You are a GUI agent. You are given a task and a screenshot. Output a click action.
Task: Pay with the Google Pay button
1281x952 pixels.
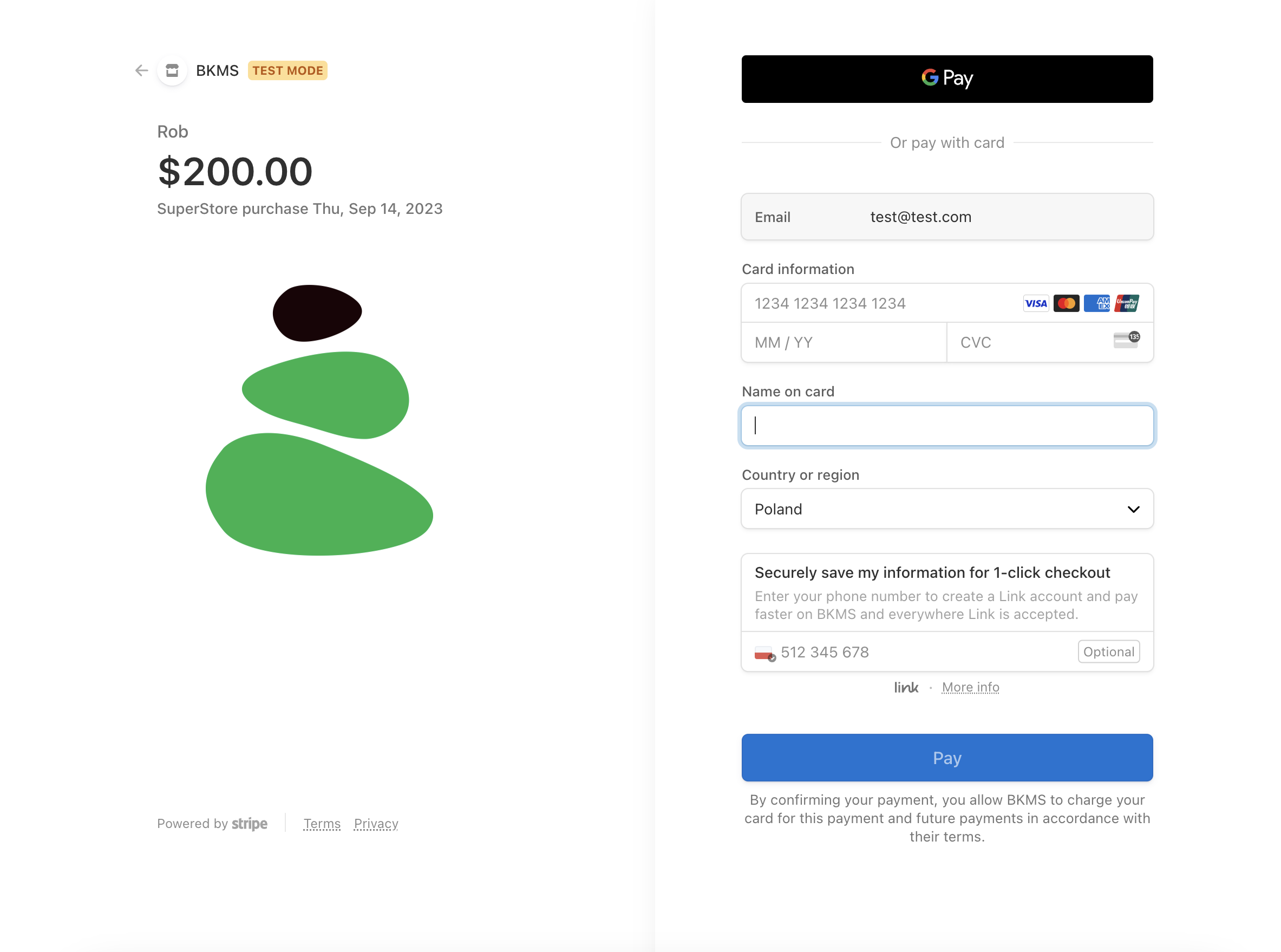(x=946, y=79)
